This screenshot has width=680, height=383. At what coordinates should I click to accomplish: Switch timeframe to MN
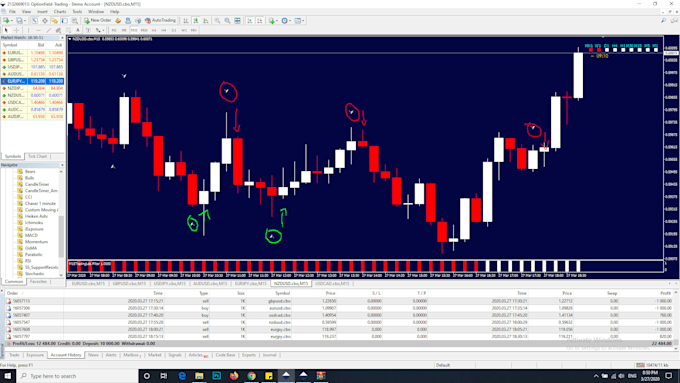tap(194, 30)
